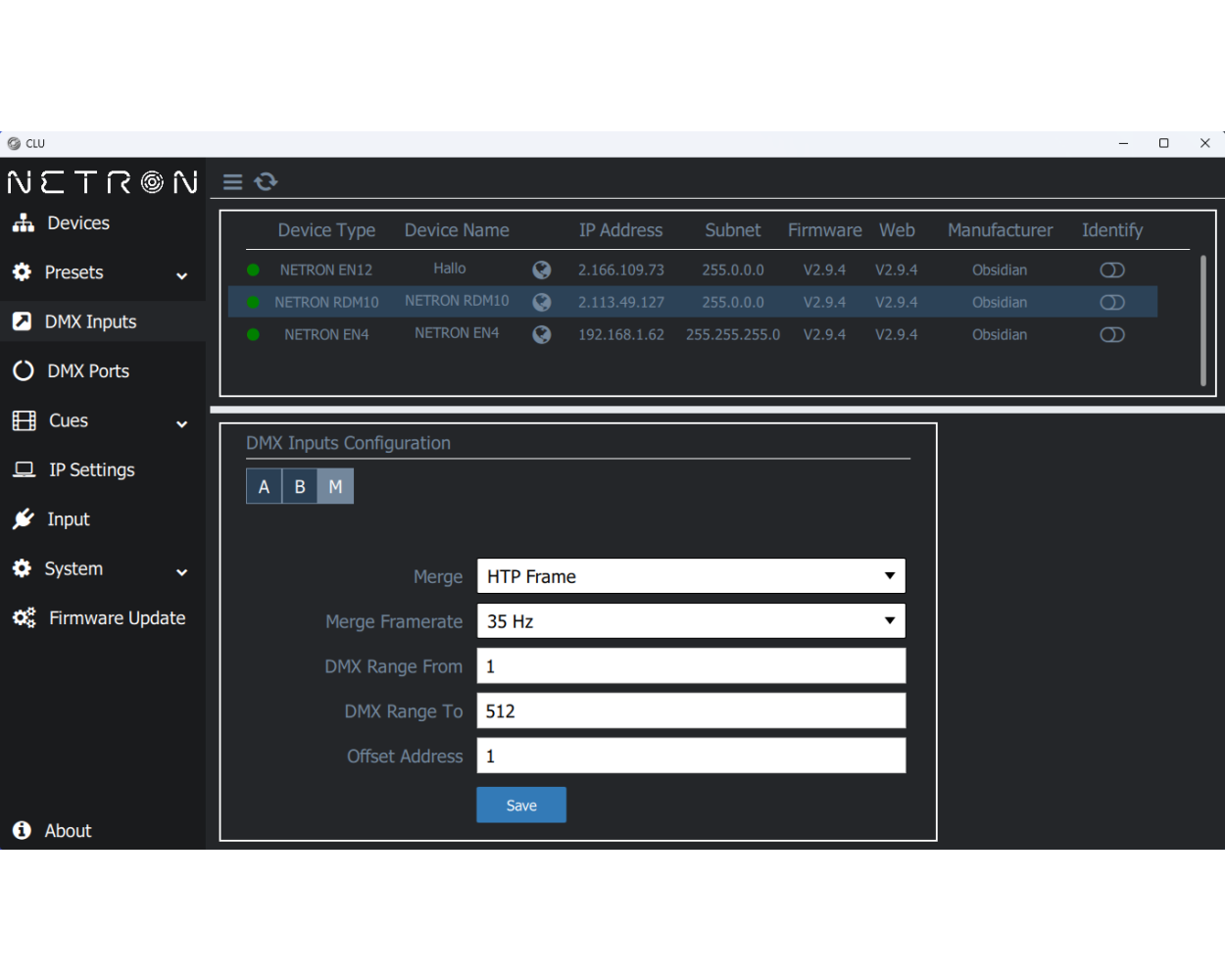Click the Subnet column header
This screenshot has width=1225, height=980.
(733, 230)
